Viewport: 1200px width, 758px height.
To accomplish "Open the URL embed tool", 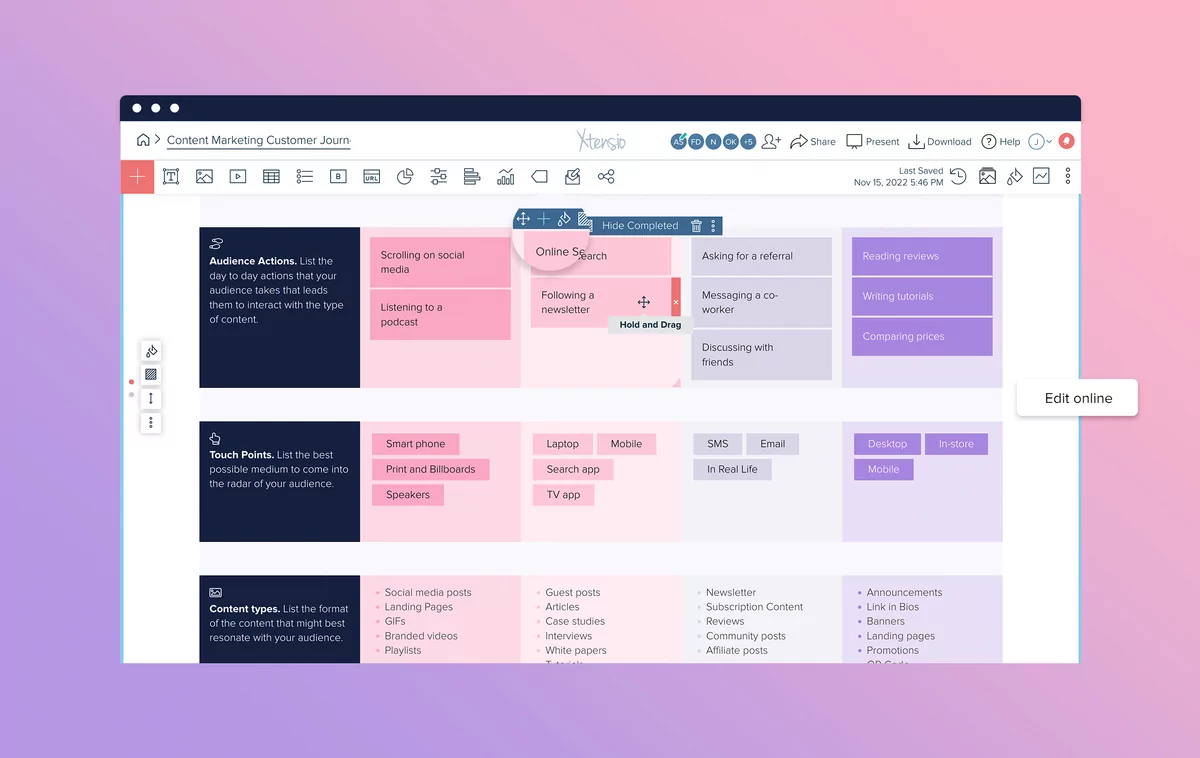I will tap(371, 176).
